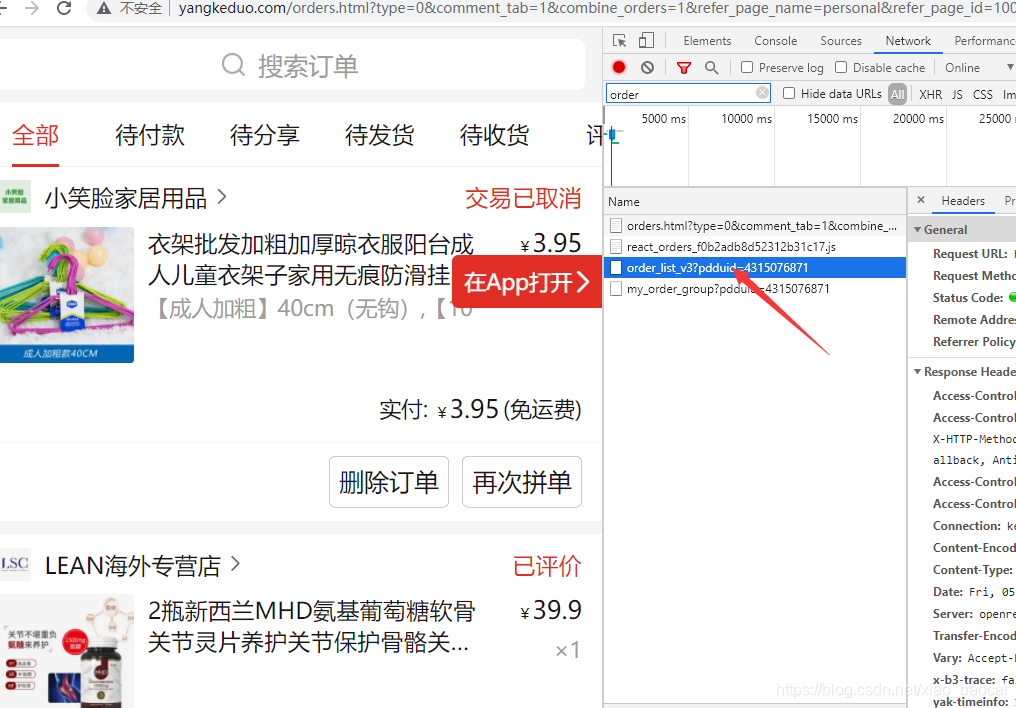
Task: Select the react_orders_f0b2adb8d52312b31c17.js request
Action: tap(755, 247)
